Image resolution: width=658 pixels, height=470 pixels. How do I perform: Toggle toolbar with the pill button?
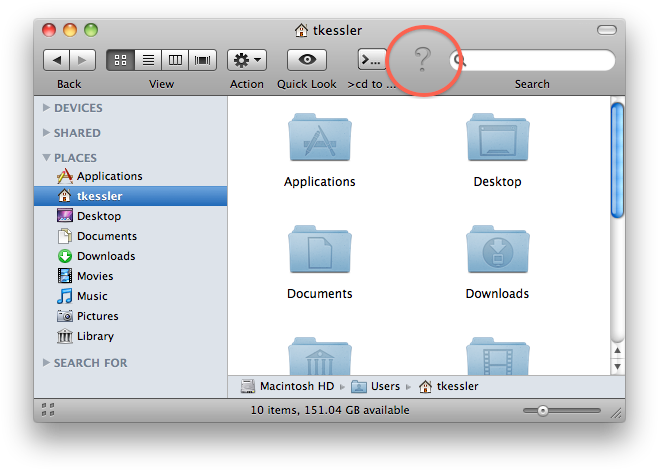pyautogui.click(x=607, y=30)
